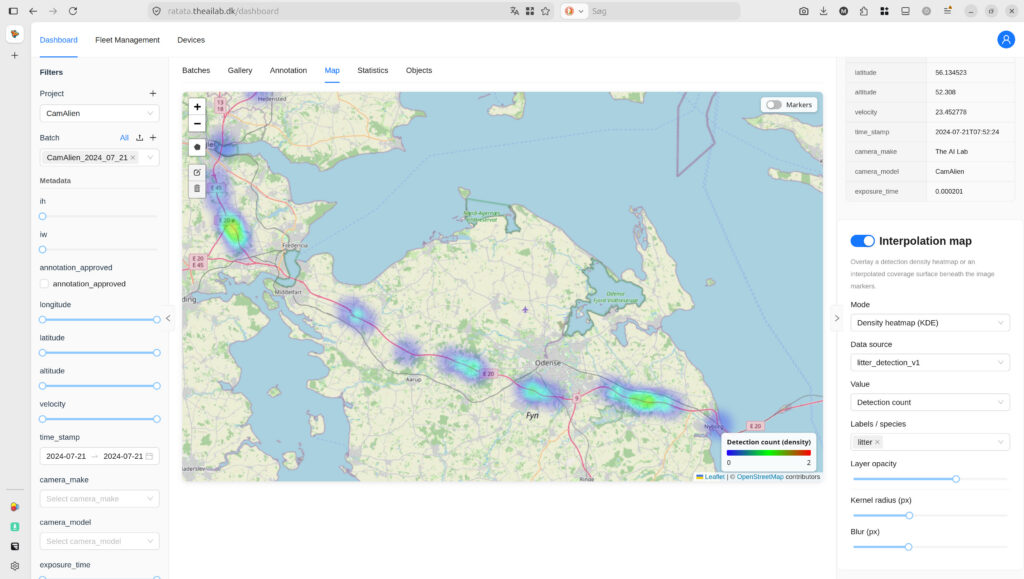The width and height of the screenshot is (1024, 579).
Task: Expand Labels / species dropdown arrow
Action: point(1000,442)
